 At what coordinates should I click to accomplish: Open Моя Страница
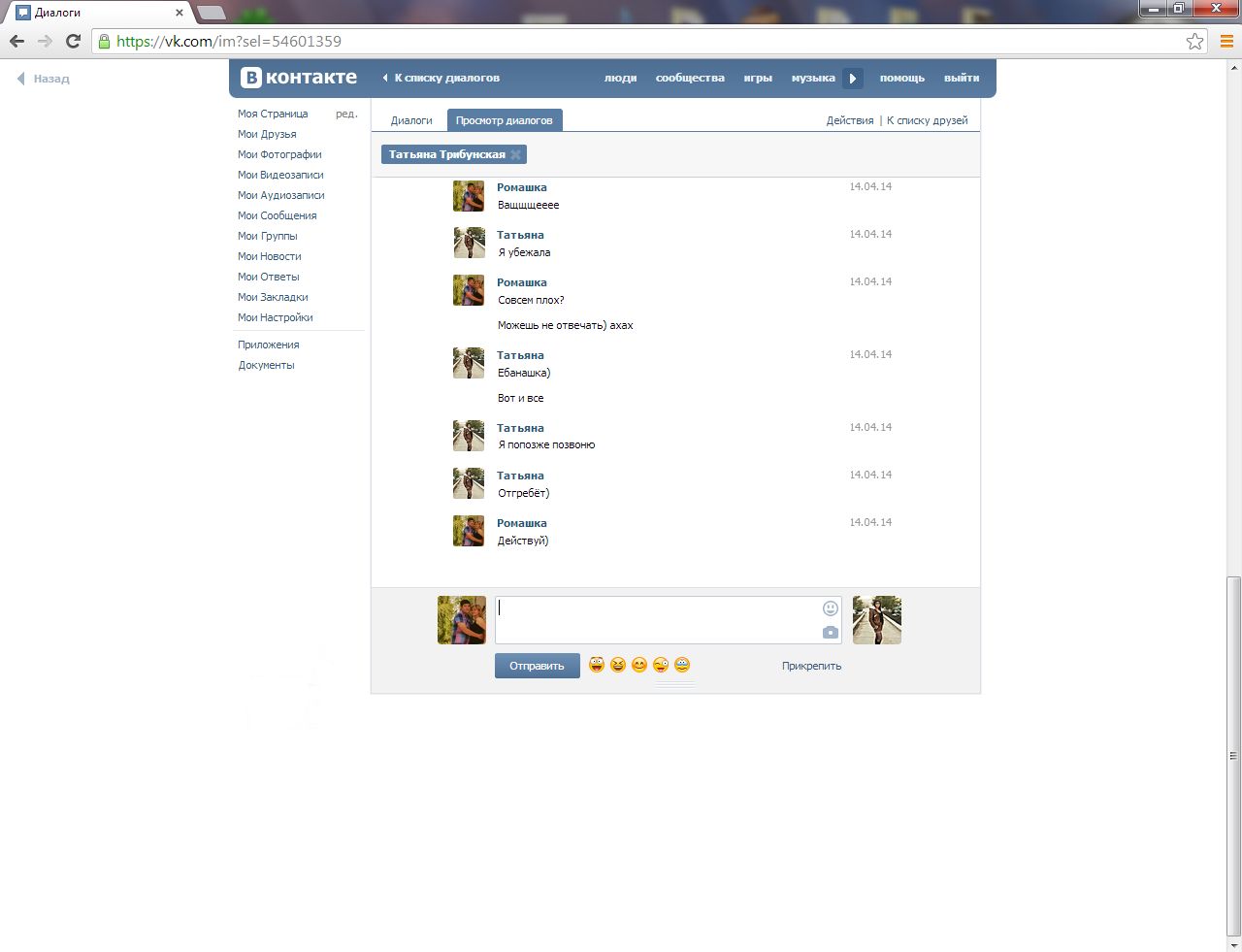(x=273, y=114)
